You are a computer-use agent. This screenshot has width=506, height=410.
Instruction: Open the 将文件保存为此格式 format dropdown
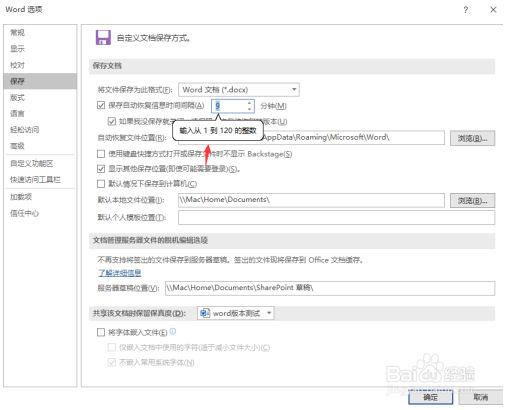point(239,90)
